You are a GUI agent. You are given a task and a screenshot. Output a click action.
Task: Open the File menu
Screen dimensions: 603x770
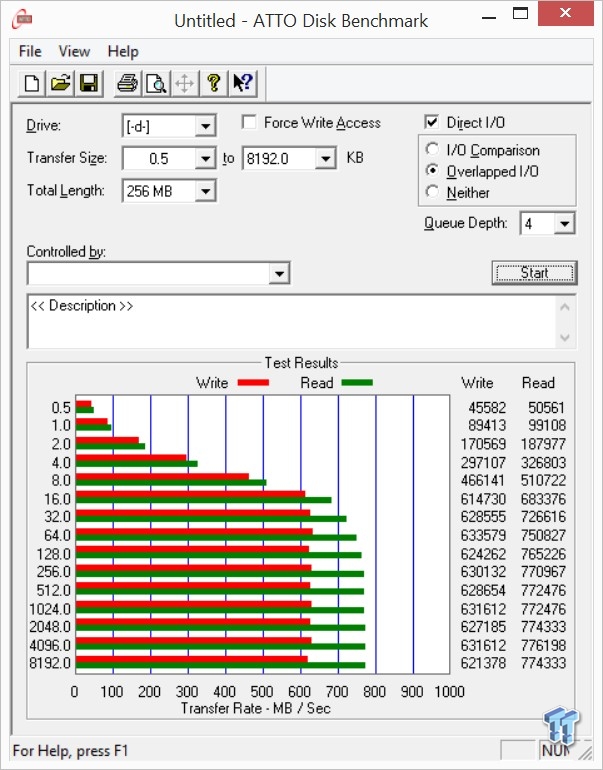coord(30,51)
